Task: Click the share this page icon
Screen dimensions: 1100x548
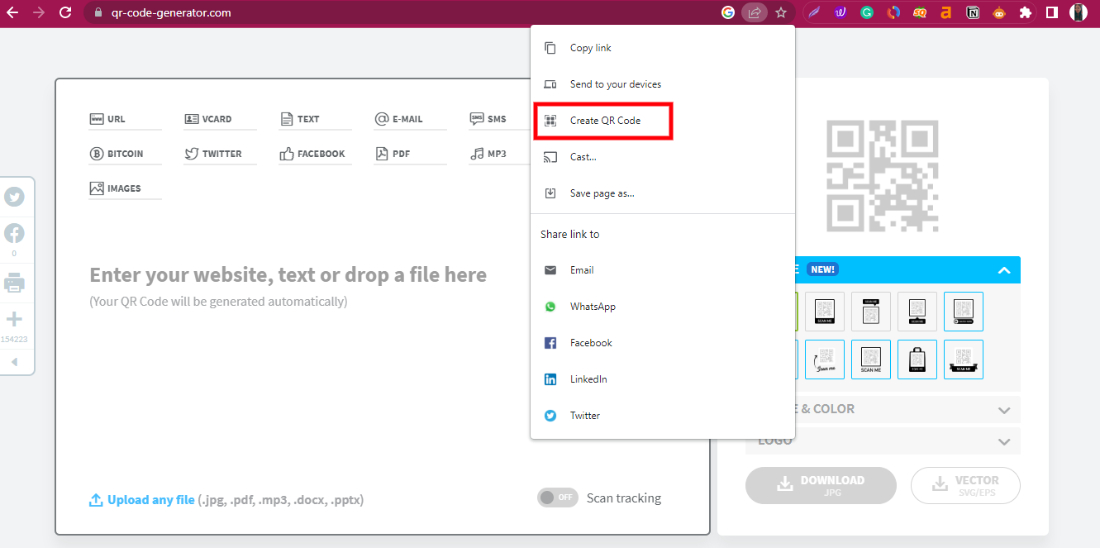Action: (x=755, y=13)
